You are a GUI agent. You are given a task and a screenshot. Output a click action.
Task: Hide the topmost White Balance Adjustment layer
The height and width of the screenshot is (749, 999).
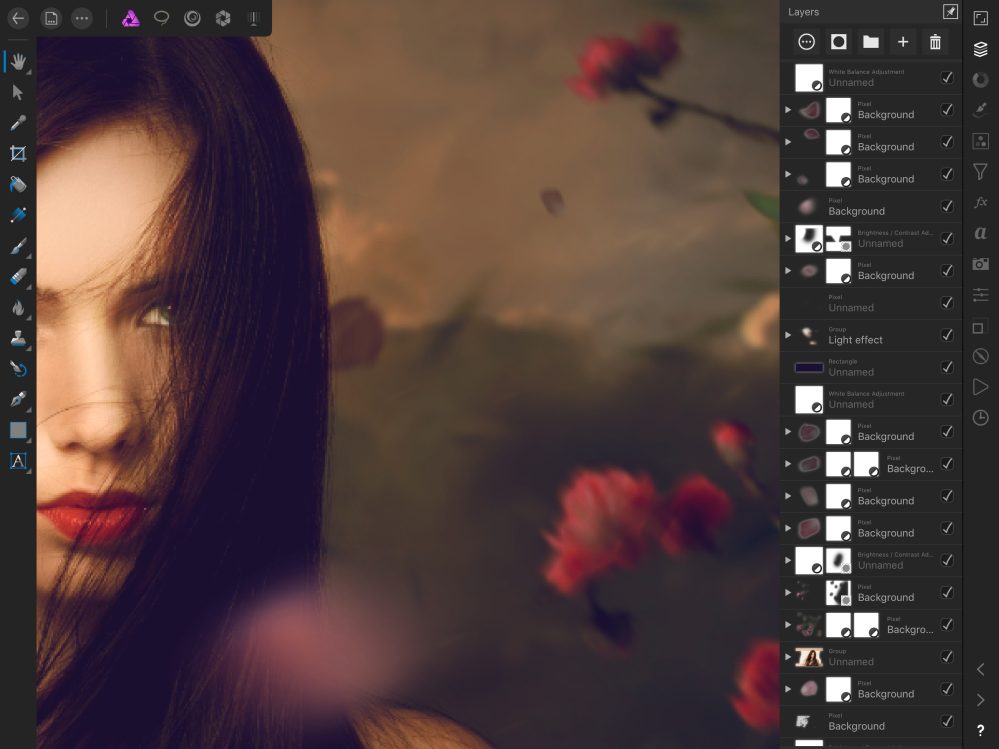[x=947, y=77]
